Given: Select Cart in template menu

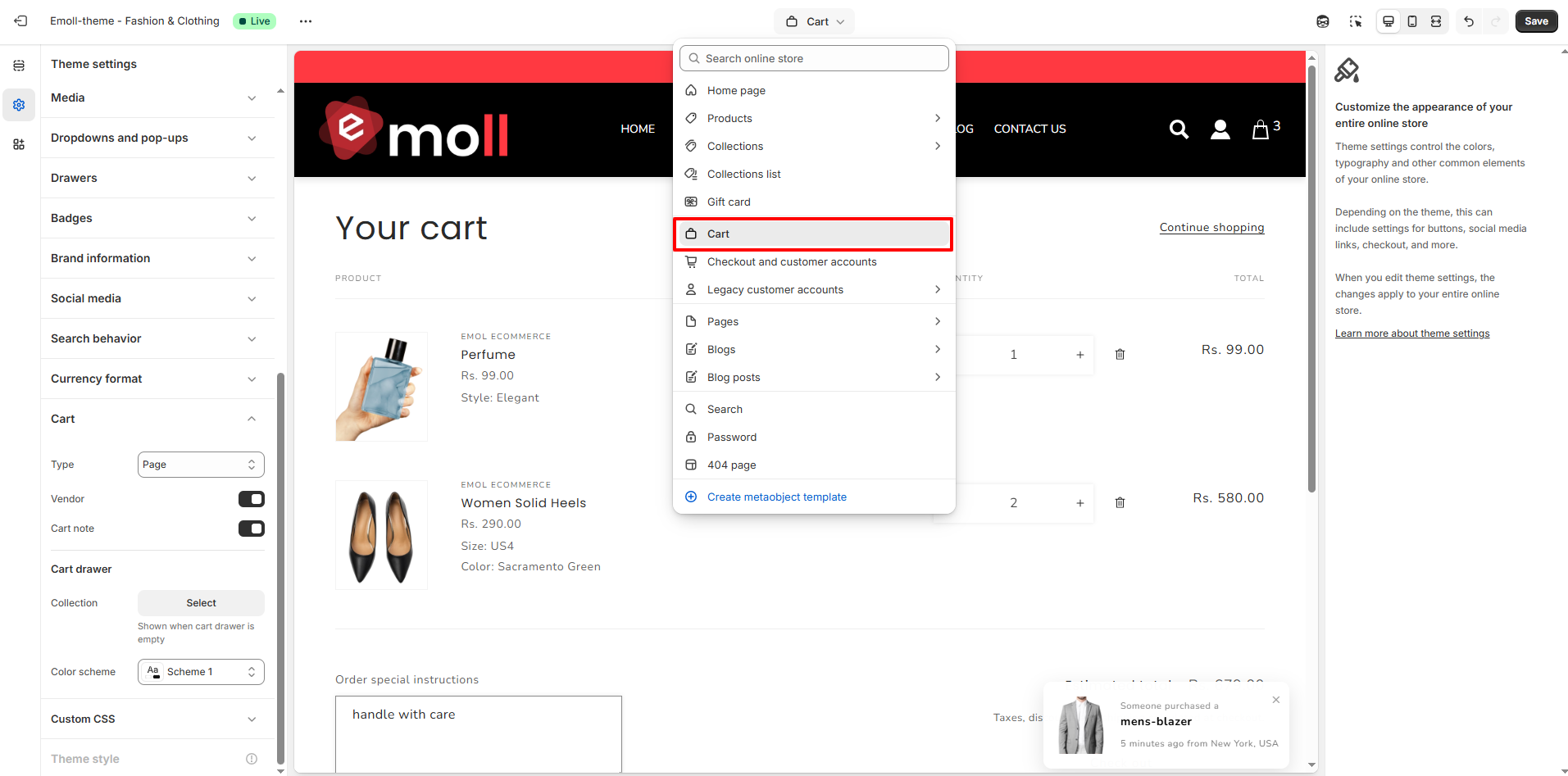Looking at the screenshot, I should click(814, 234).
